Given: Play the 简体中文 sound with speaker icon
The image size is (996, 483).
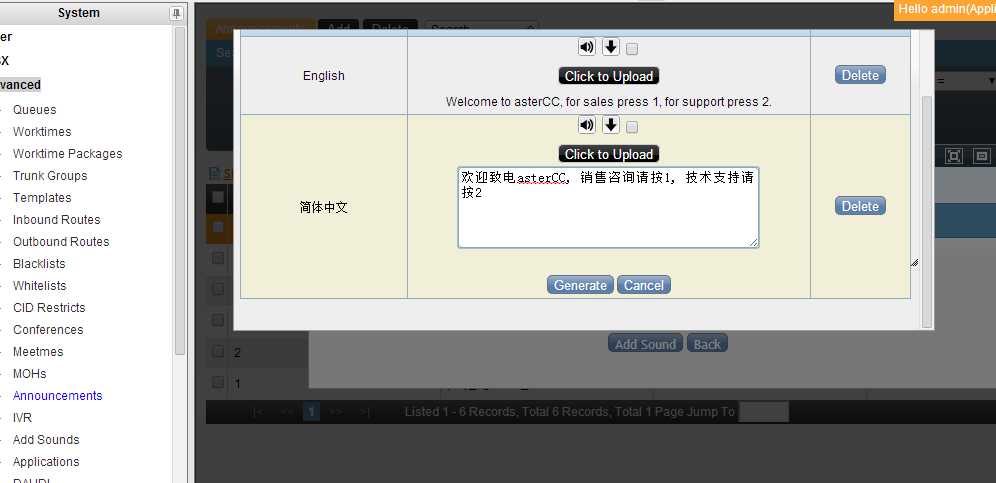Looking at the screenshot, I should 586,125.
